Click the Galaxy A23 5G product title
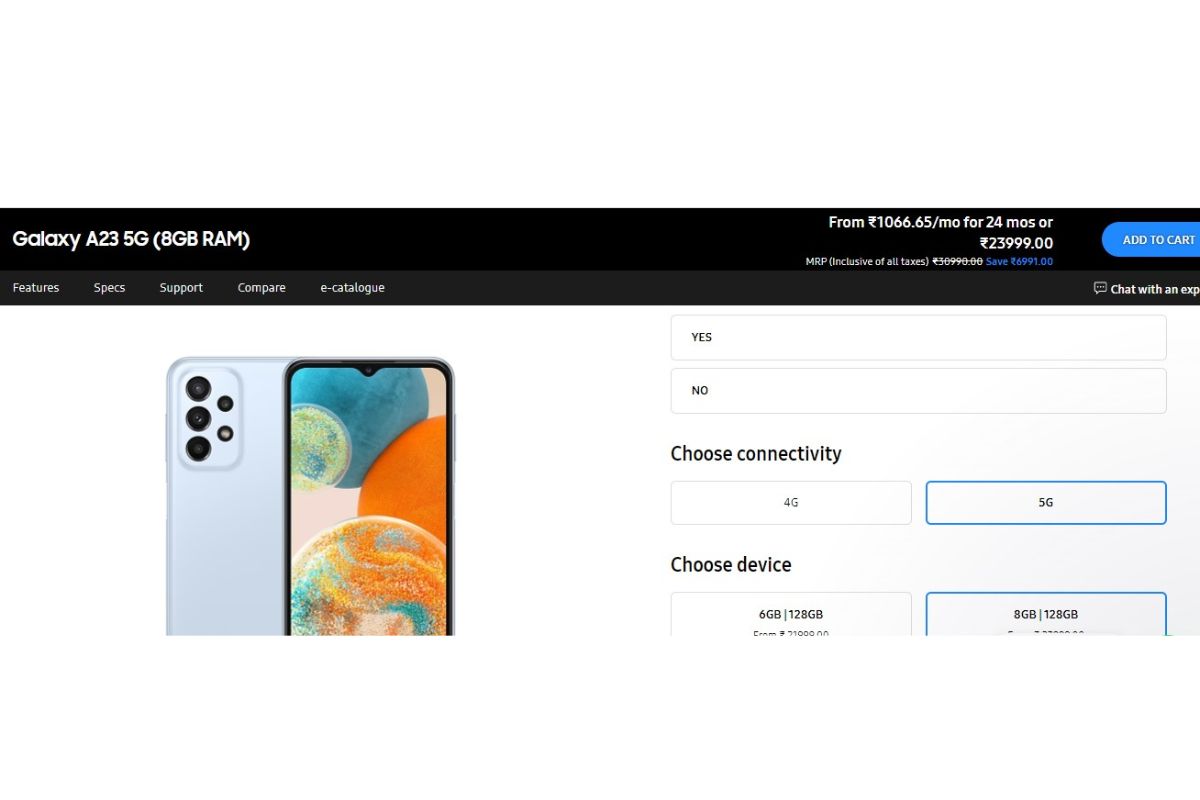 click(131, 239)
